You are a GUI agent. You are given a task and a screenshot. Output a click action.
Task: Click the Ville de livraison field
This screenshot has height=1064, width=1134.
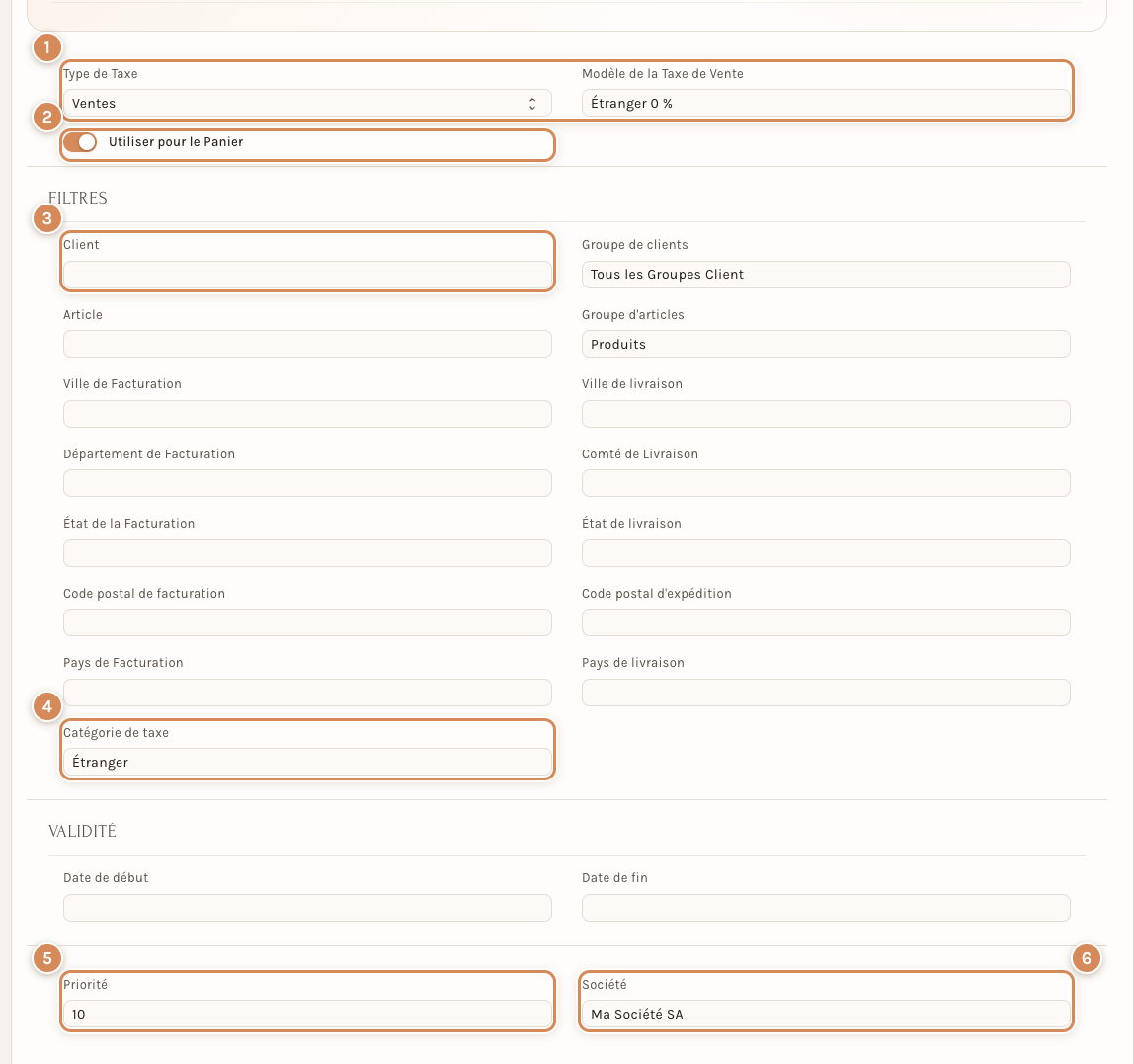(826, 414)
